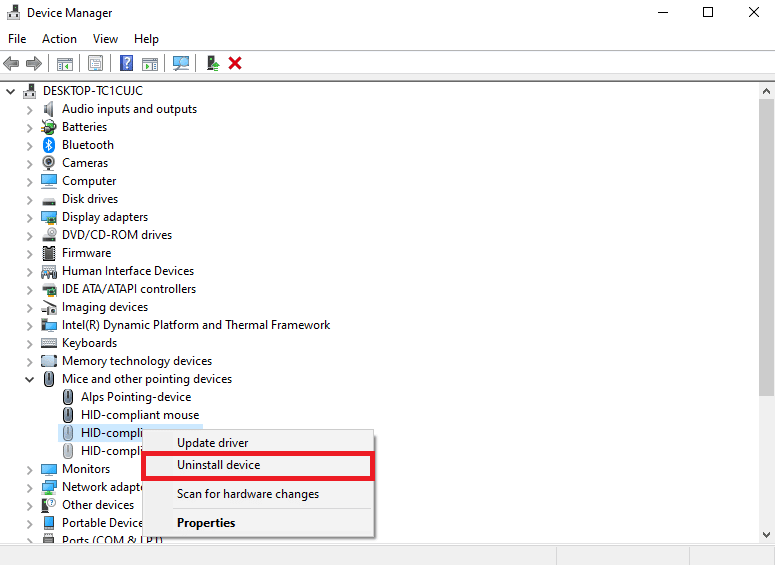Click the Cameras webcam icon
The image size is (775, 565).
point(48,163)
